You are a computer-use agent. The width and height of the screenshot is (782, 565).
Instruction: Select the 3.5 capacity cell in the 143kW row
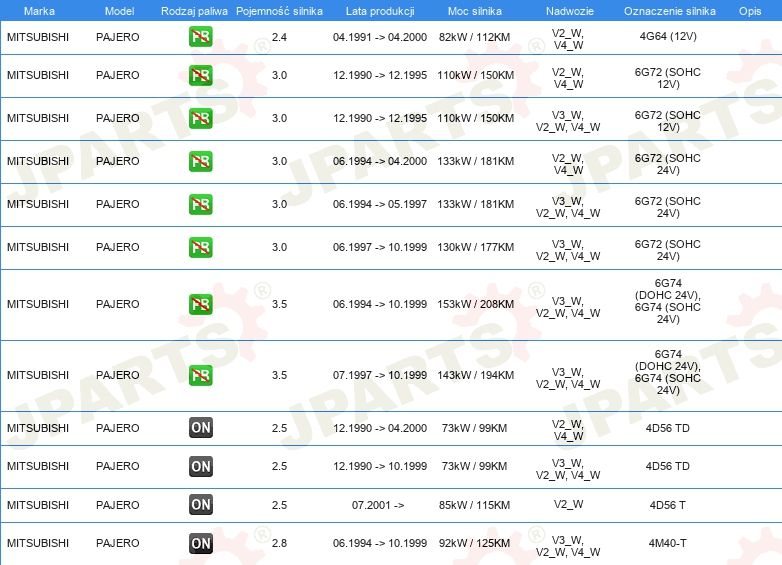click(279, 375)
